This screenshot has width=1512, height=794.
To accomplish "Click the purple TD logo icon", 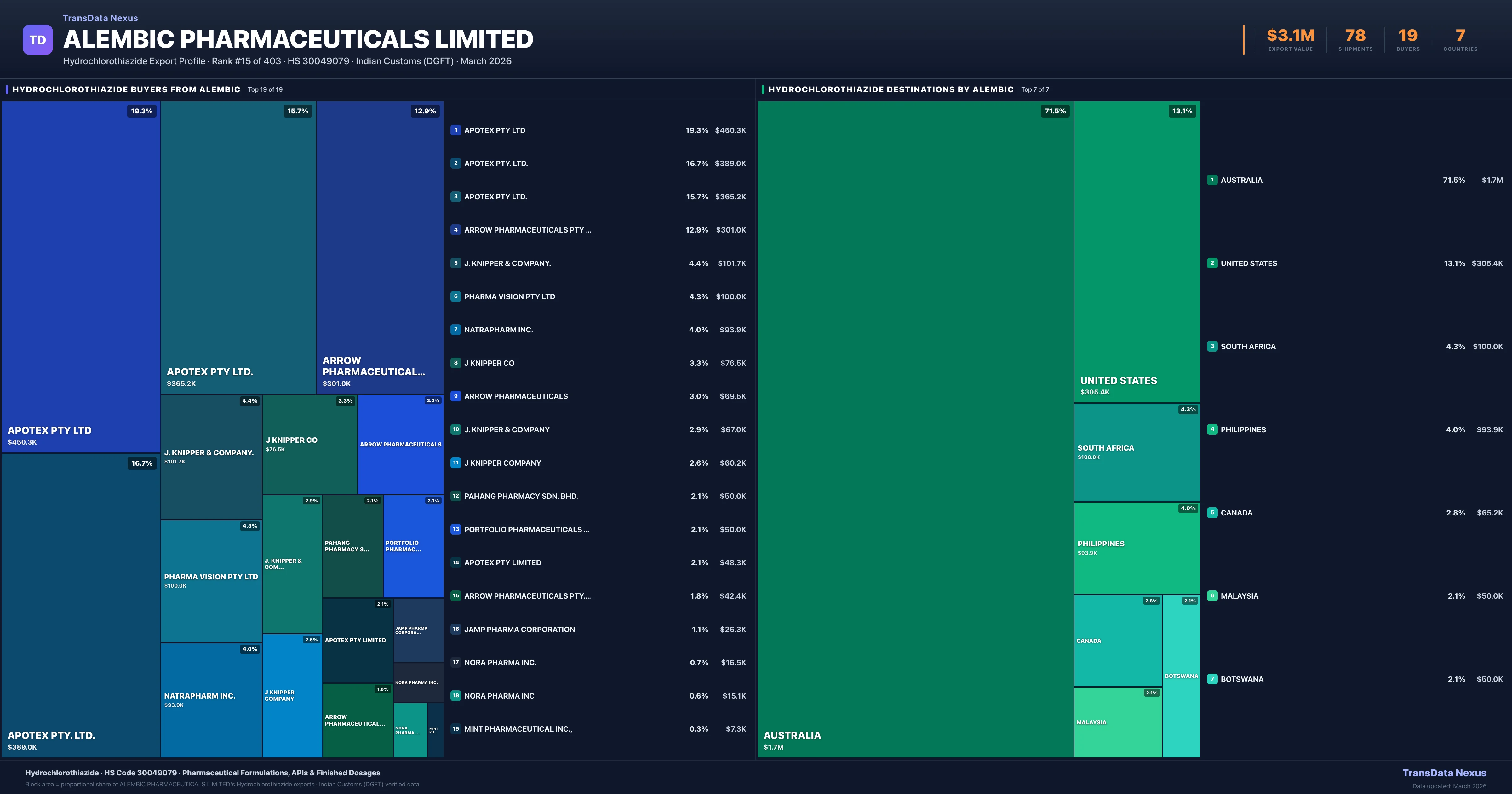I will tap(37, 40).
